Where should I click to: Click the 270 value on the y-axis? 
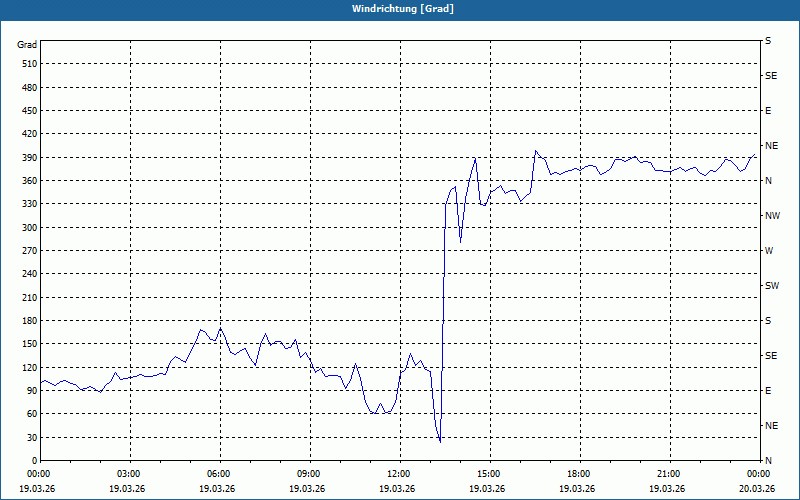tap(28, 251)
